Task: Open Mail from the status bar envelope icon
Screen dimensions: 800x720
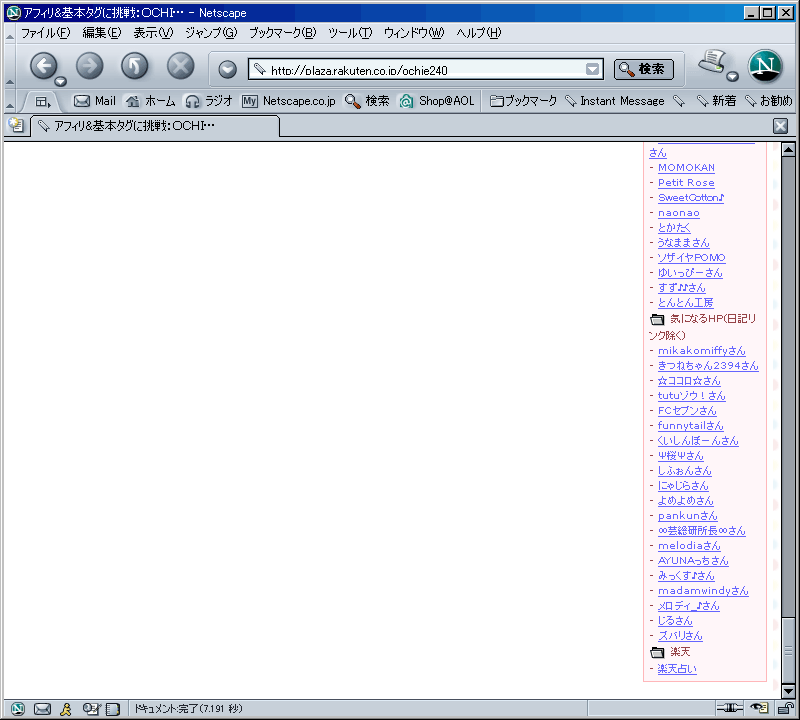Action: click(x=42, y=709)
